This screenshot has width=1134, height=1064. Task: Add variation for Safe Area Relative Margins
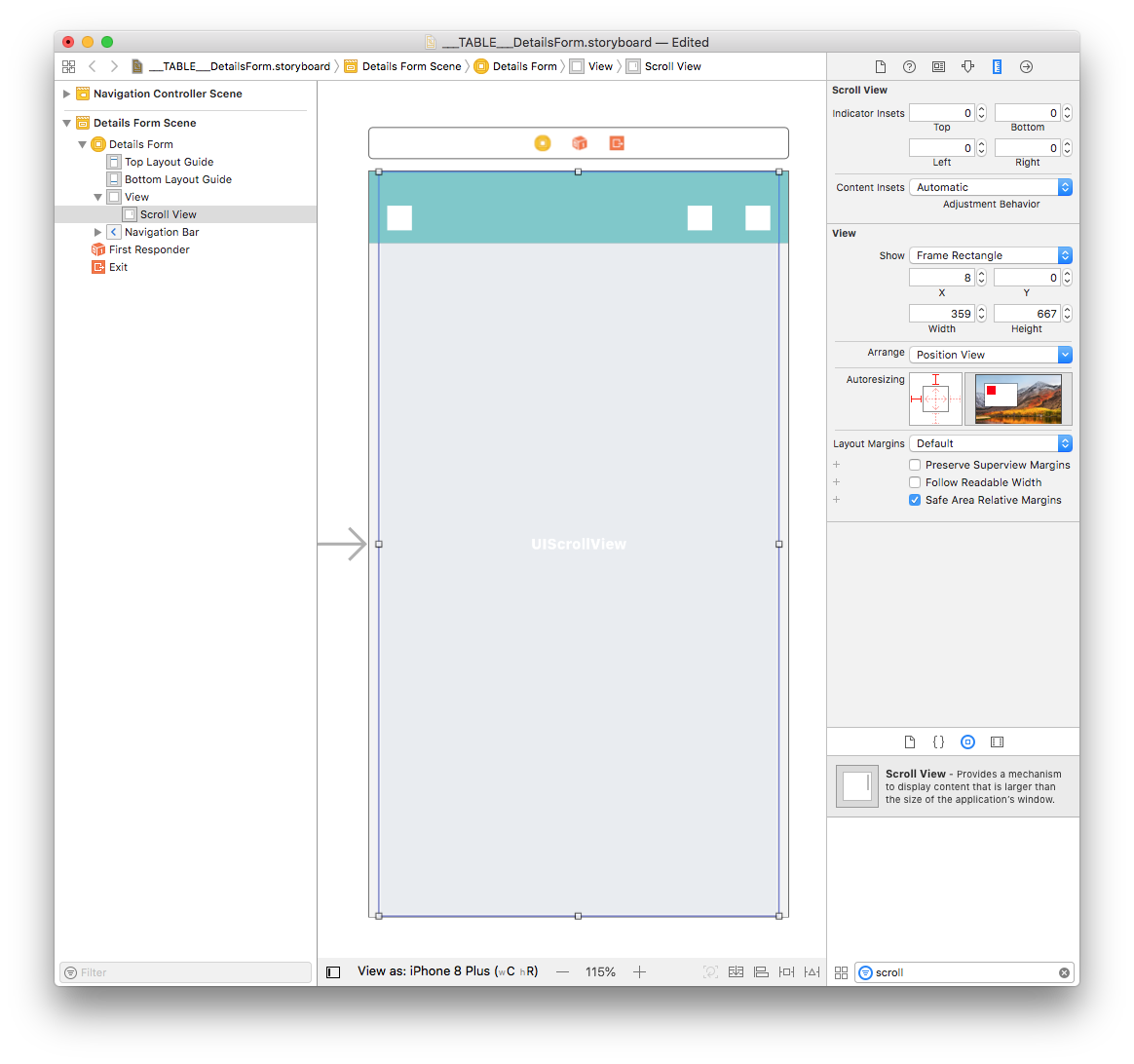tap(837, 500)
